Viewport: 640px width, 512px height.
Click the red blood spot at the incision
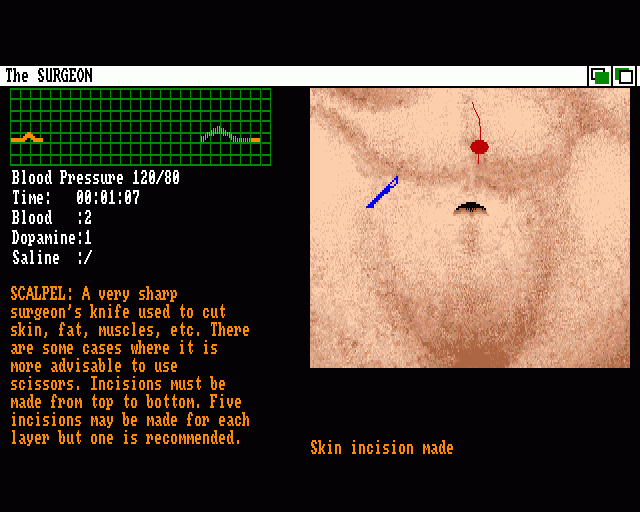coord(479,147)
